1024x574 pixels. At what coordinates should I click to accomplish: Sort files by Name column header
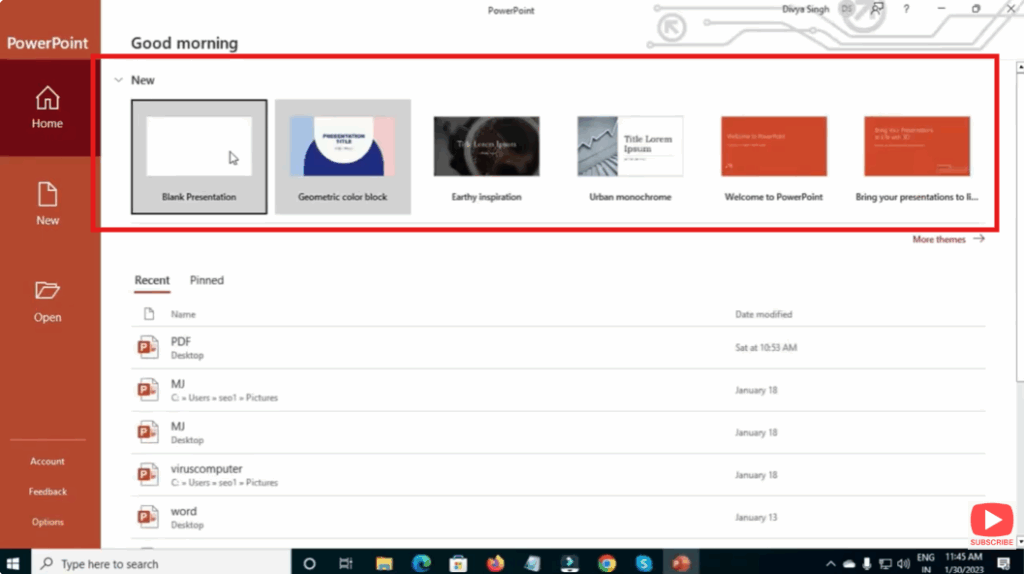pyautogui.click(x=183, y=314)
